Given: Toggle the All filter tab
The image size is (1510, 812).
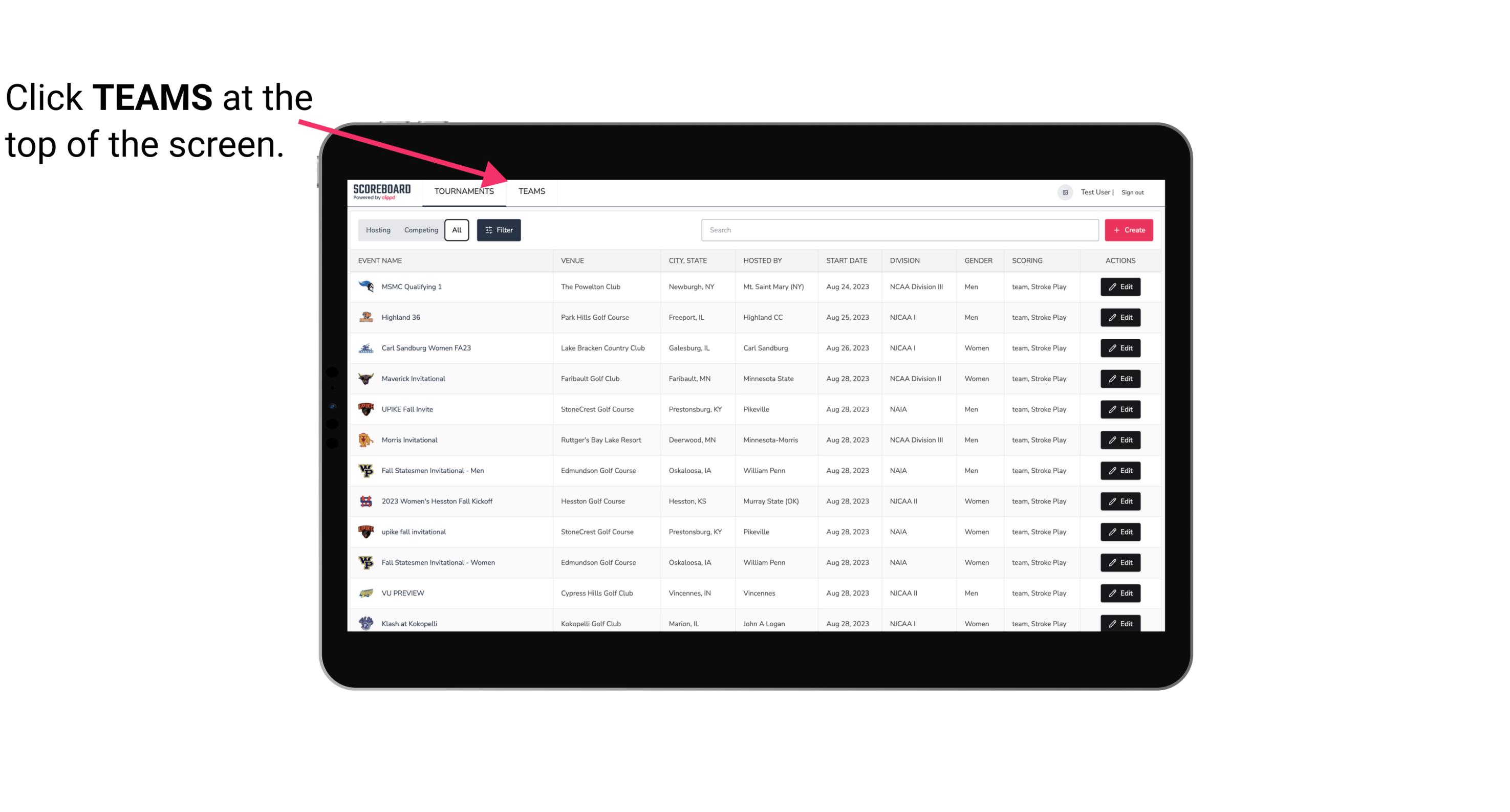Looking at the screenshot, I should click(x=457, y=230).
